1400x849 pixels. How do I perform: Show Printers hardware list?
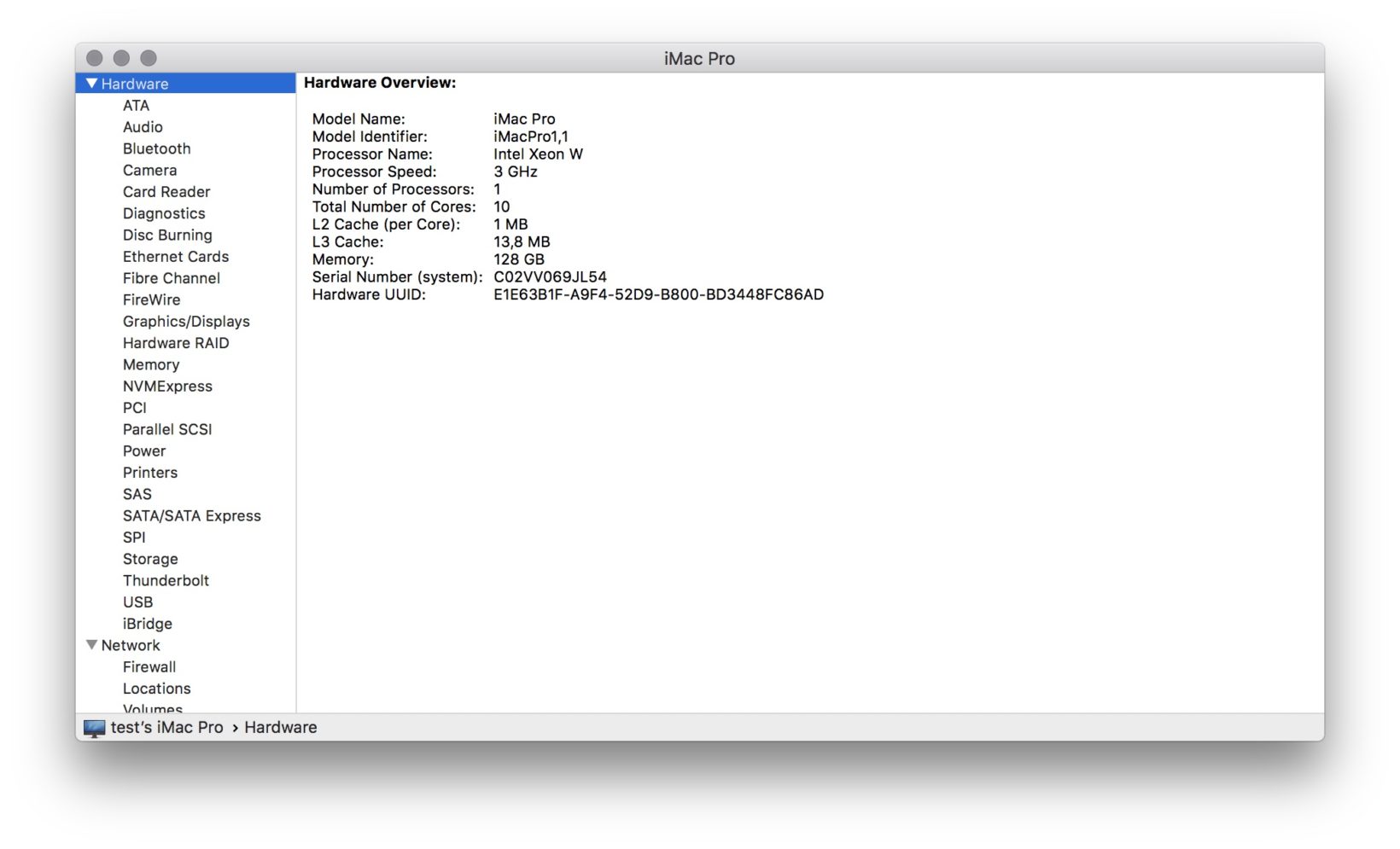[150, 473]
